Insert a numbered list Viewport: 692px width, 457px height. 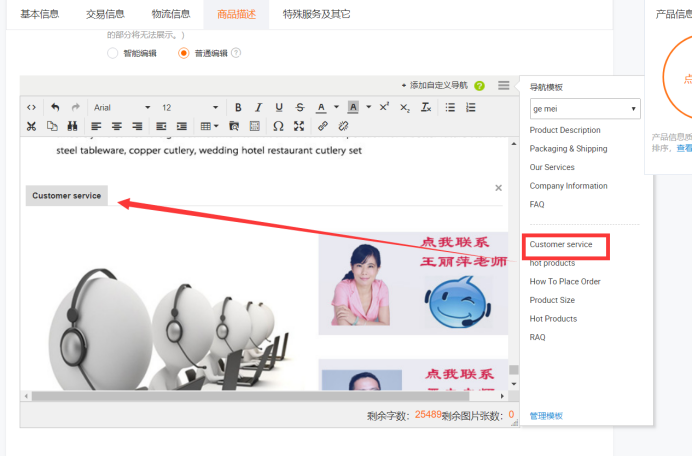[x=471, y=108]
